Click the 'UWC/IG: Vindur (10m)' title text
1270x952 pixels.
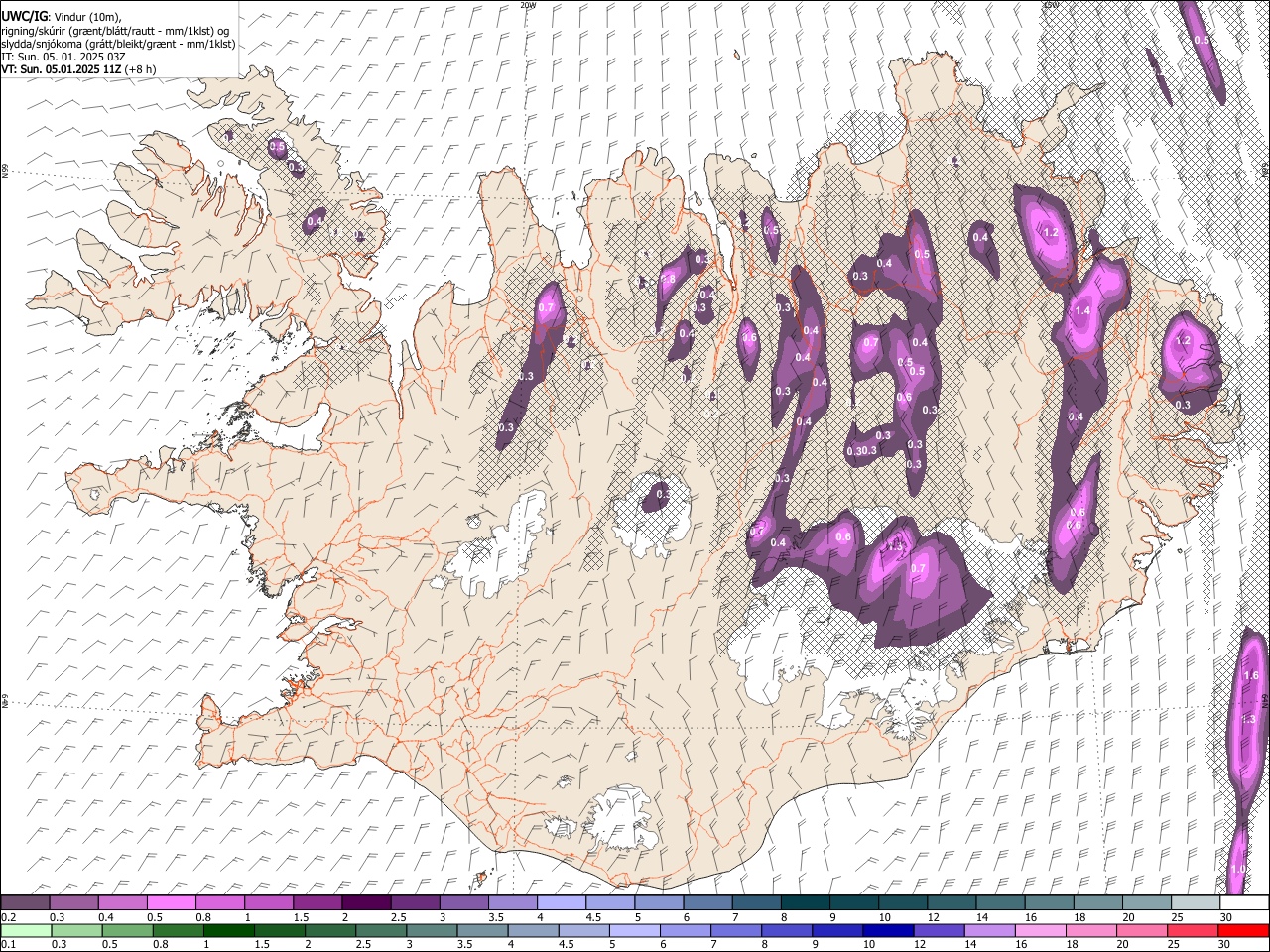[63, 17]
